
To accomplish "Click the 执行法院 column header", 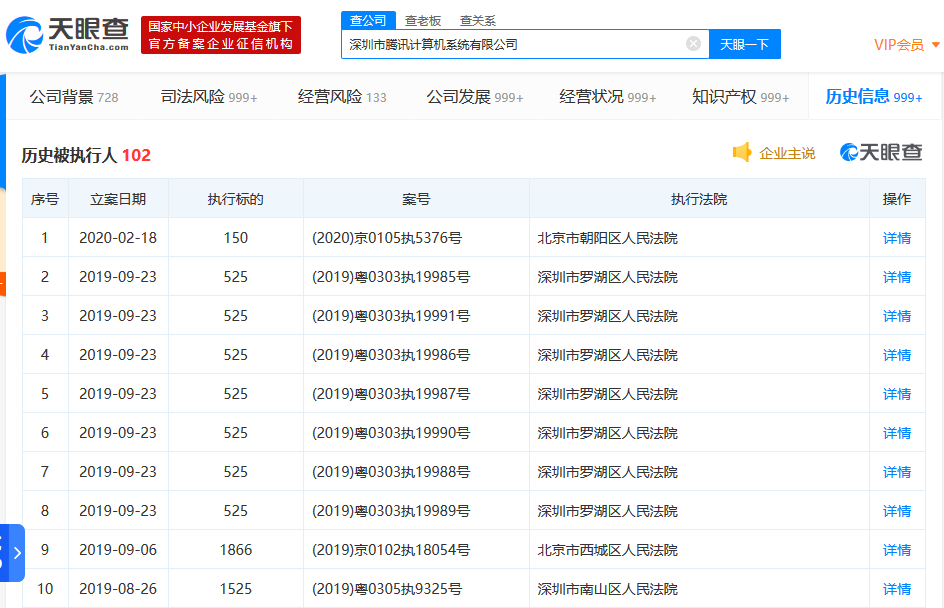I will 699,199.
